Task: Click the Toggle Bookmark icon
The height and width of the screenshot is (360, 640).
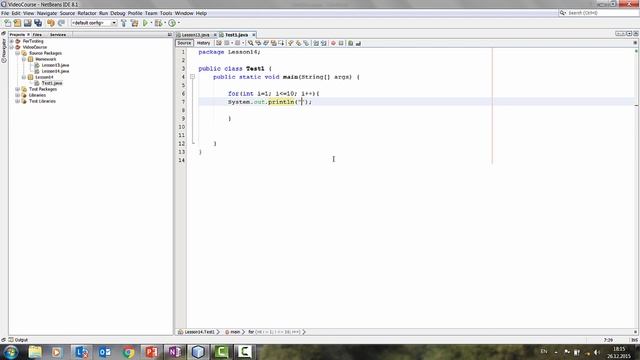Action: (306, 43)
